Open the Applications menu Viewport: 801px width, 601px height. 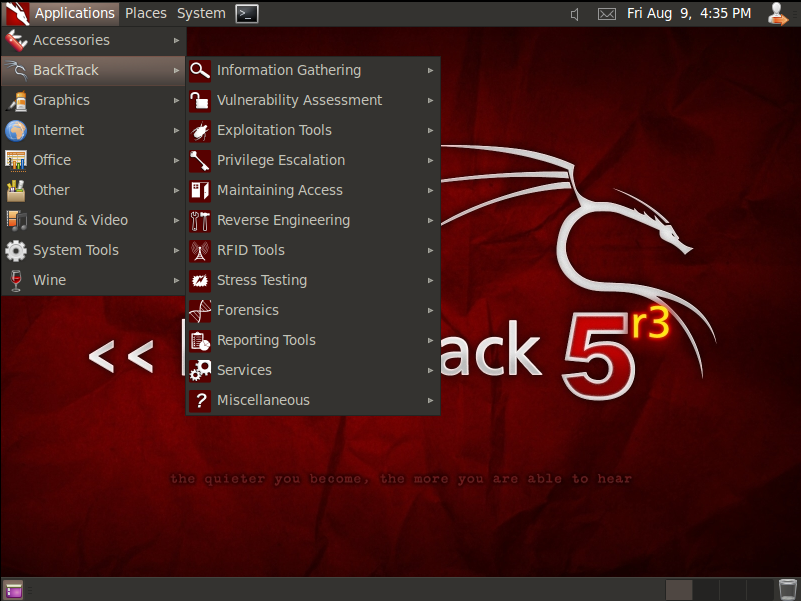click(61, 14)
